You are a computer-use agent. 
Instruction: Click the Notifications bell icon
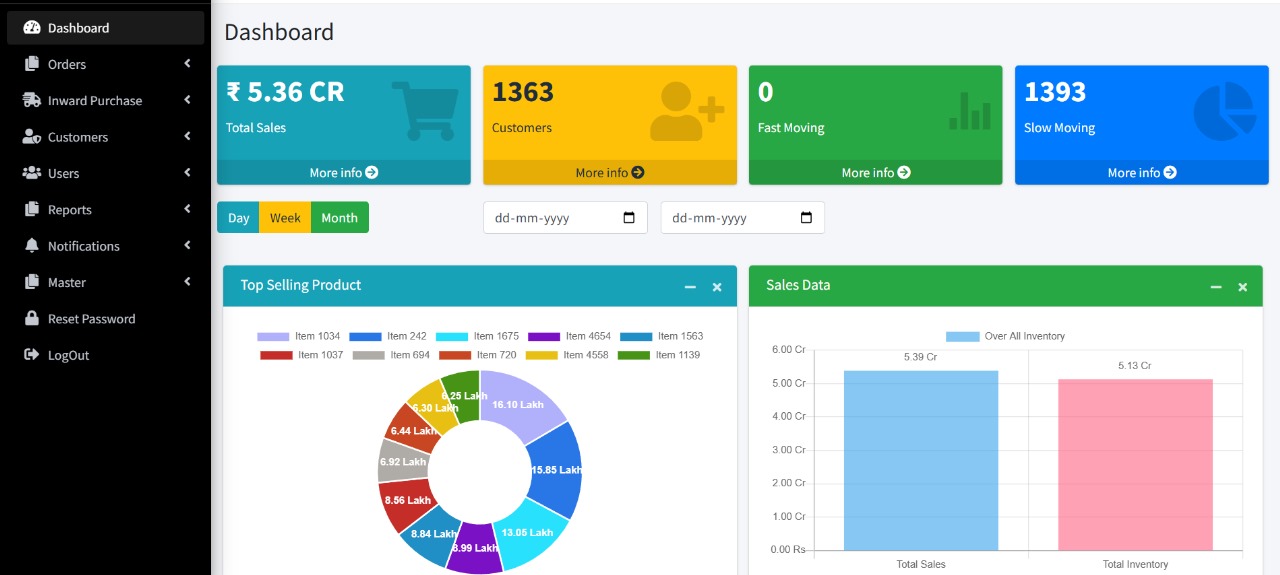(x=32, y=246)
